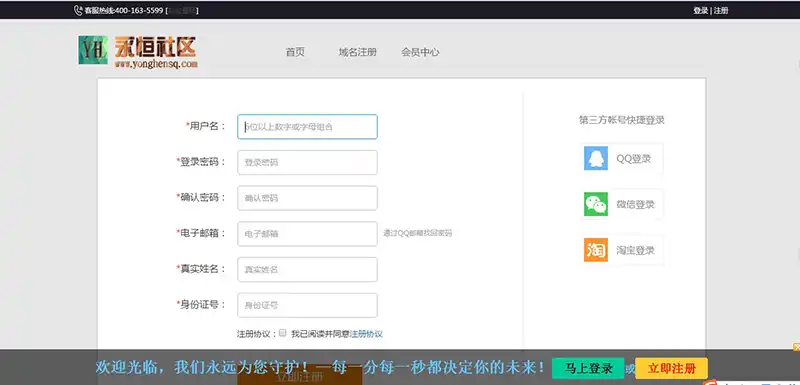Open the 注册协议 blue link
Screen dimensions: 800x385
[366, 334]
